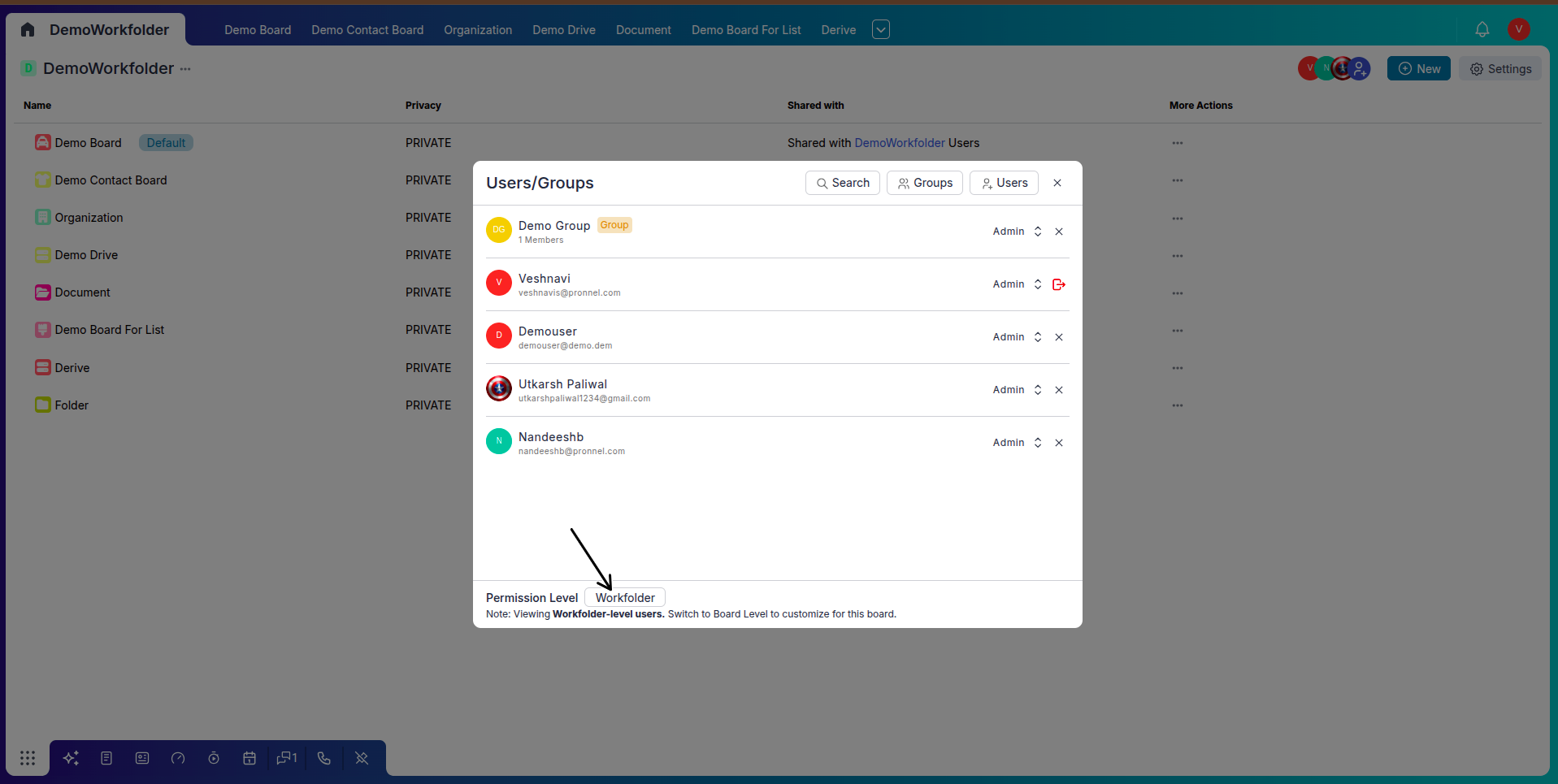The height and width of the screenshot is (784, 1558).
Task: Click the home icon in top bar
Action: [x=28, y=30]
